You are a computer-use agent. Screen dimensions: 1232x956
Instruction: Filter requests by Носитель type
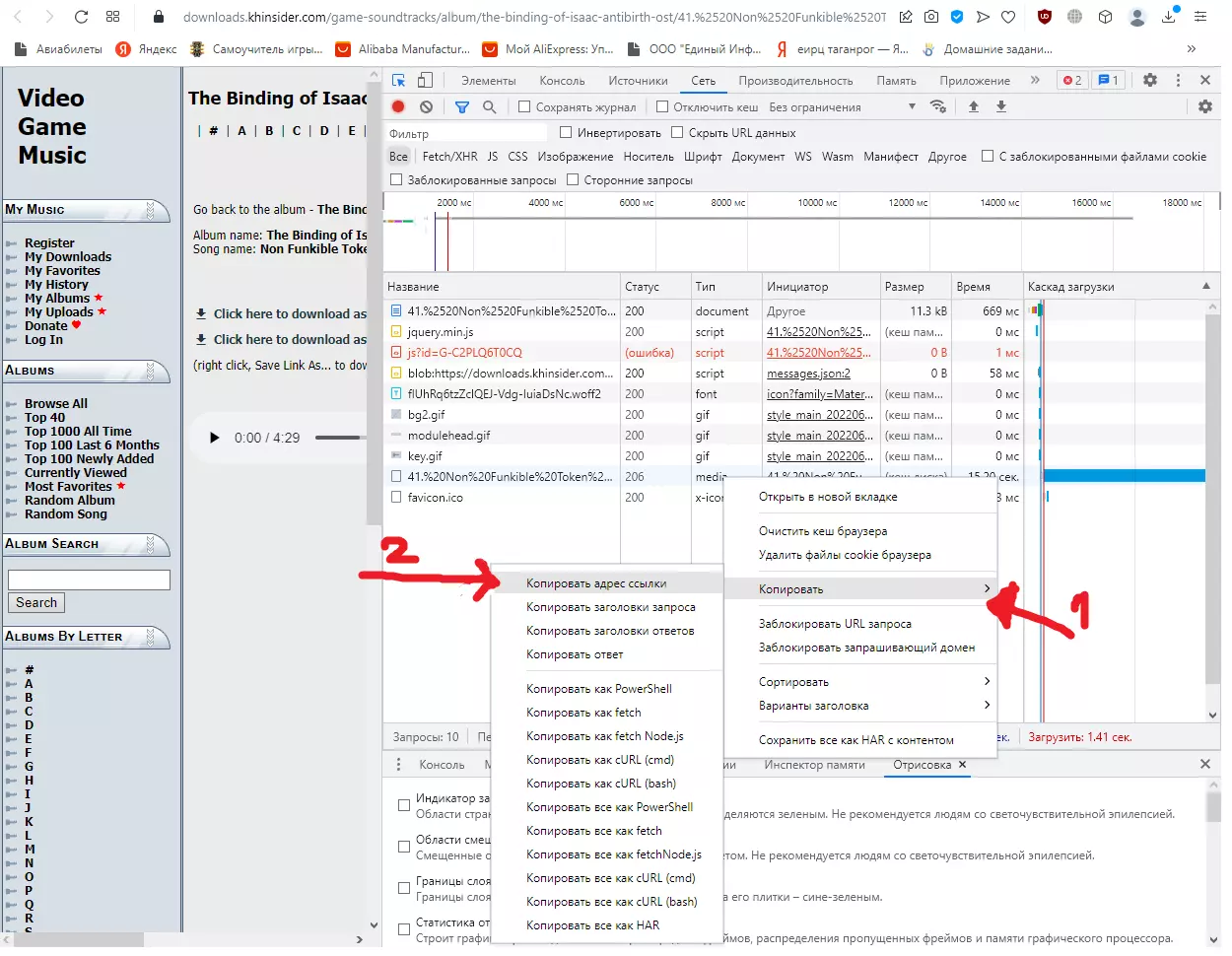pyautogui.click(x=649, y=156)
